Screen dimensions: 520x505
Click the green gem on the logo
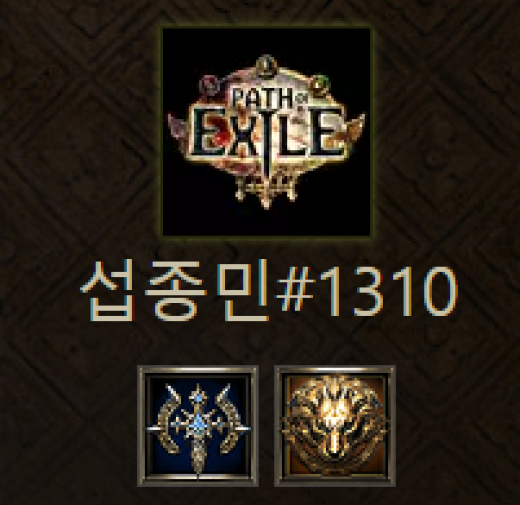click(320, 84)
